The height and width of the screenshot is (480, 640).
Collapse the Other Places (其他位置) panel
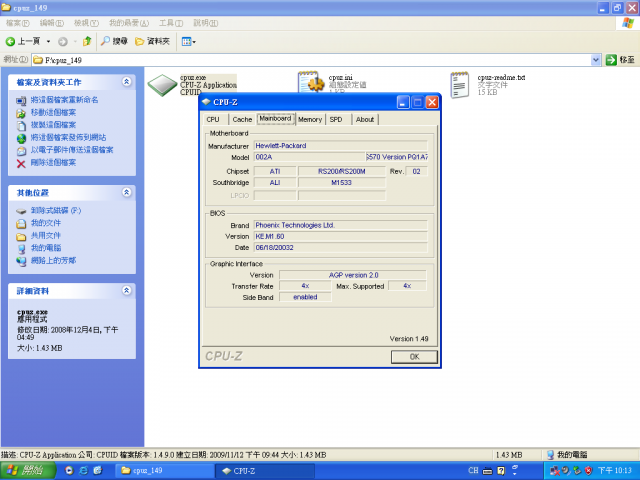pyautogui.click(x=127, y=192)
